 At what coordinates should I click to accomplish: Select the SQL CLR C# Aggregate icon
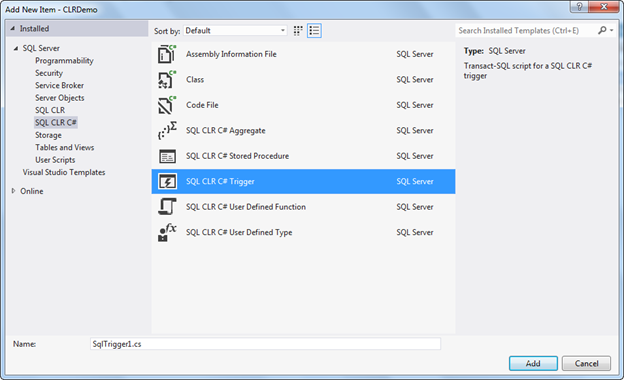167,131
